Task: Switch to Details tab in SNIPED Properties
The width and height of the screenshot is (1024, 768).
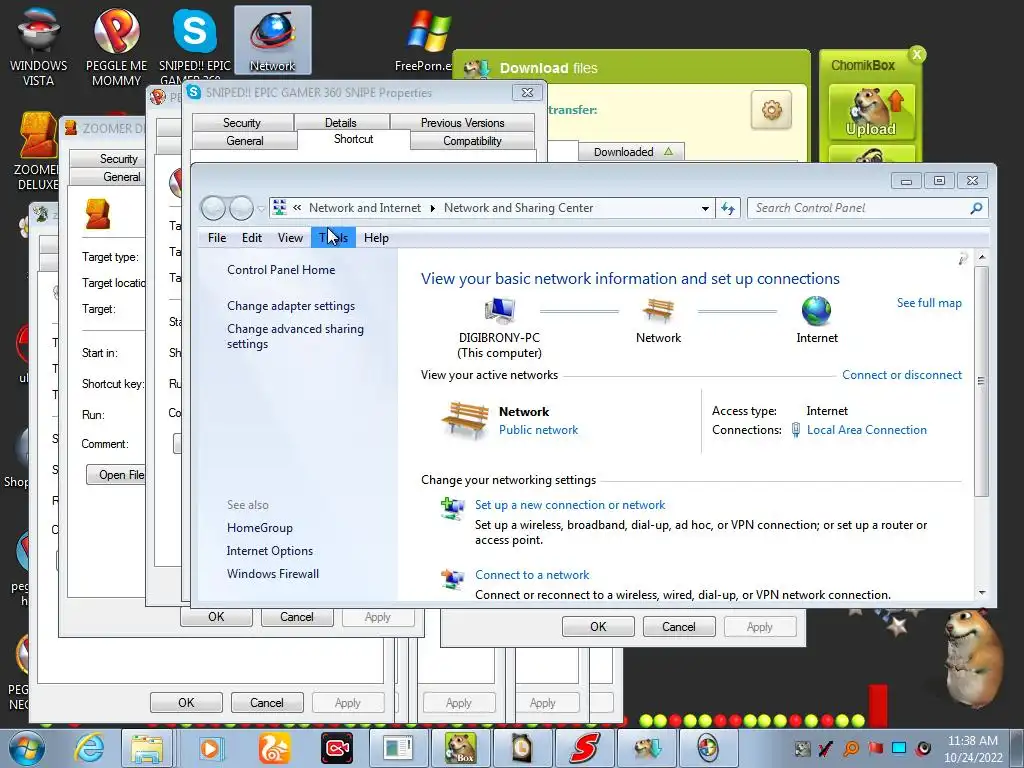Action: 341,123
